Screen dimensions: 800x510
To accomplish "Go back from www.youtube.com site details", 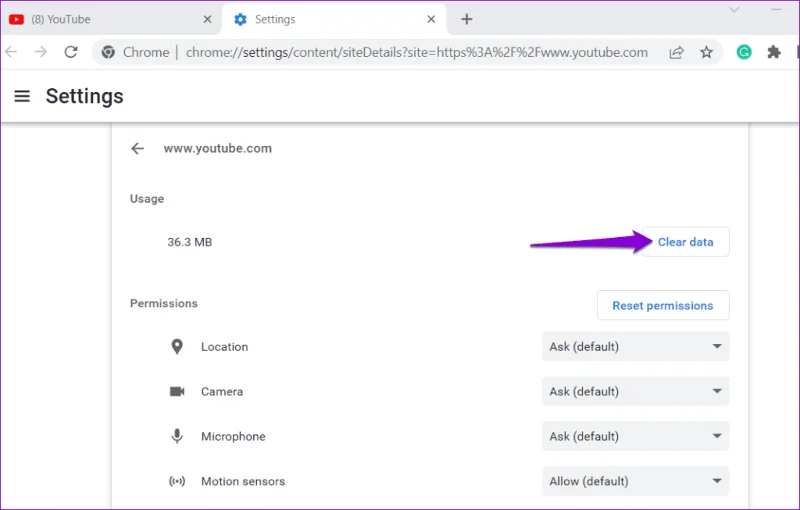I will 138,148.
